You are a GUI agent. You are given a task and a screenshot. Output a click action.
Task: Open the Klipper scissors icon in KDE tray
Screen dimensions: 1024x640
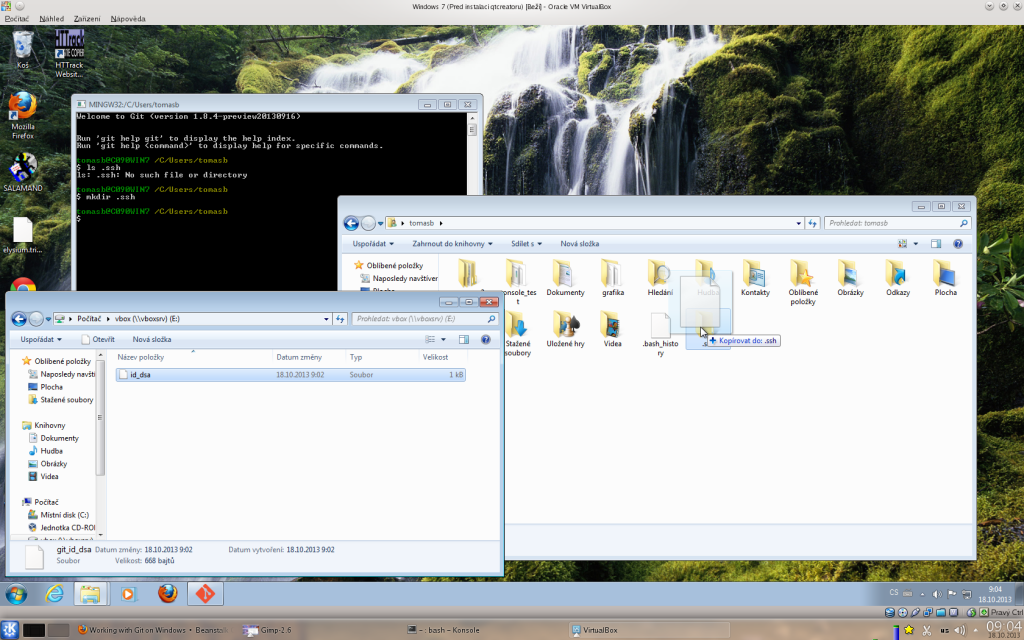pyautogui.click(x=926, y=630)
